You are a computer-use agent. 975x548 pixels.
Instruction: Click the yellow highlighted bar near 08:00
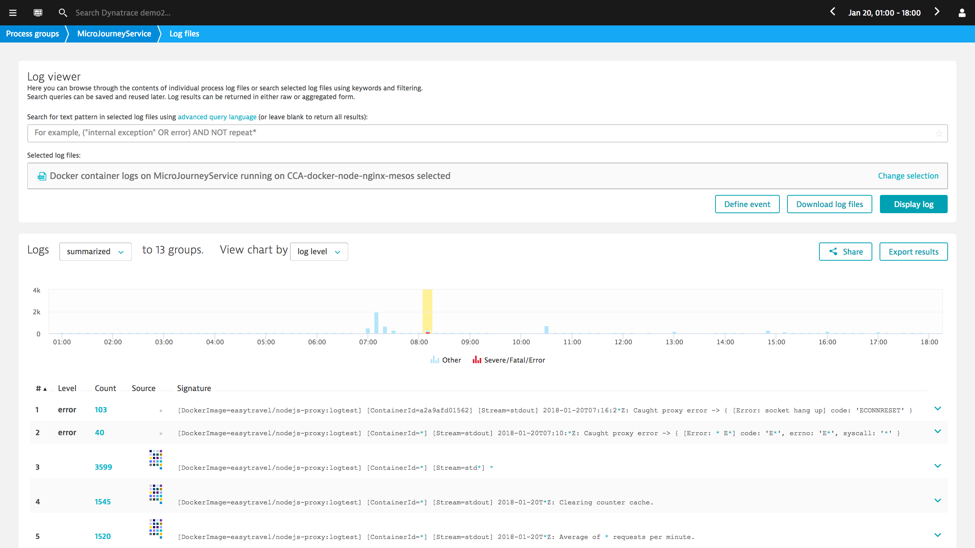[x=427, y=311]
